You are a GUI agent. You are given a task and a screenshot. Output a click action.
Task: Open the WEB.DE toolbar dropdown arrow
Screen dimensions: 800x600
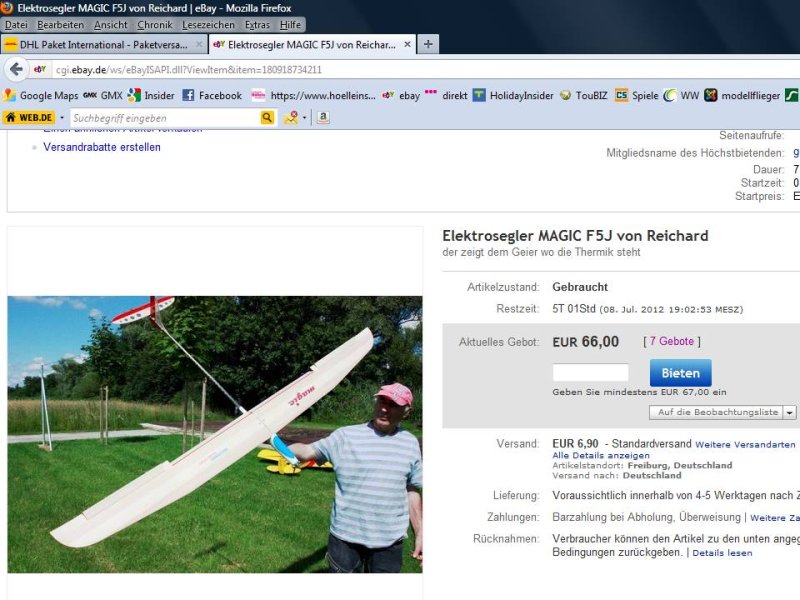62,118
